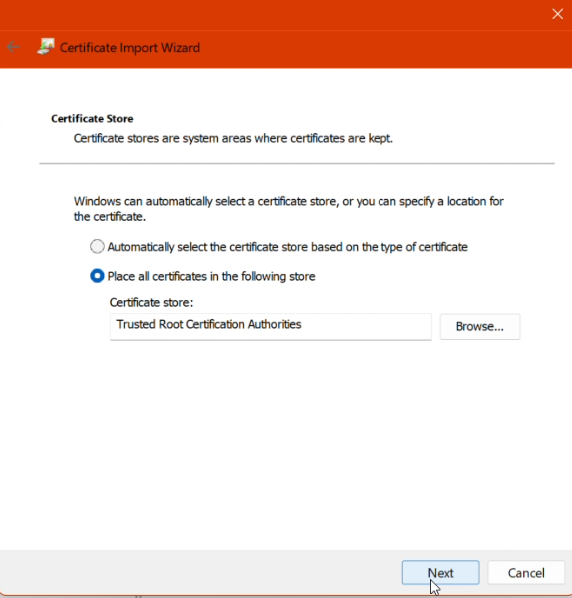Open the Browse... certificate store picker

(480, 326)
